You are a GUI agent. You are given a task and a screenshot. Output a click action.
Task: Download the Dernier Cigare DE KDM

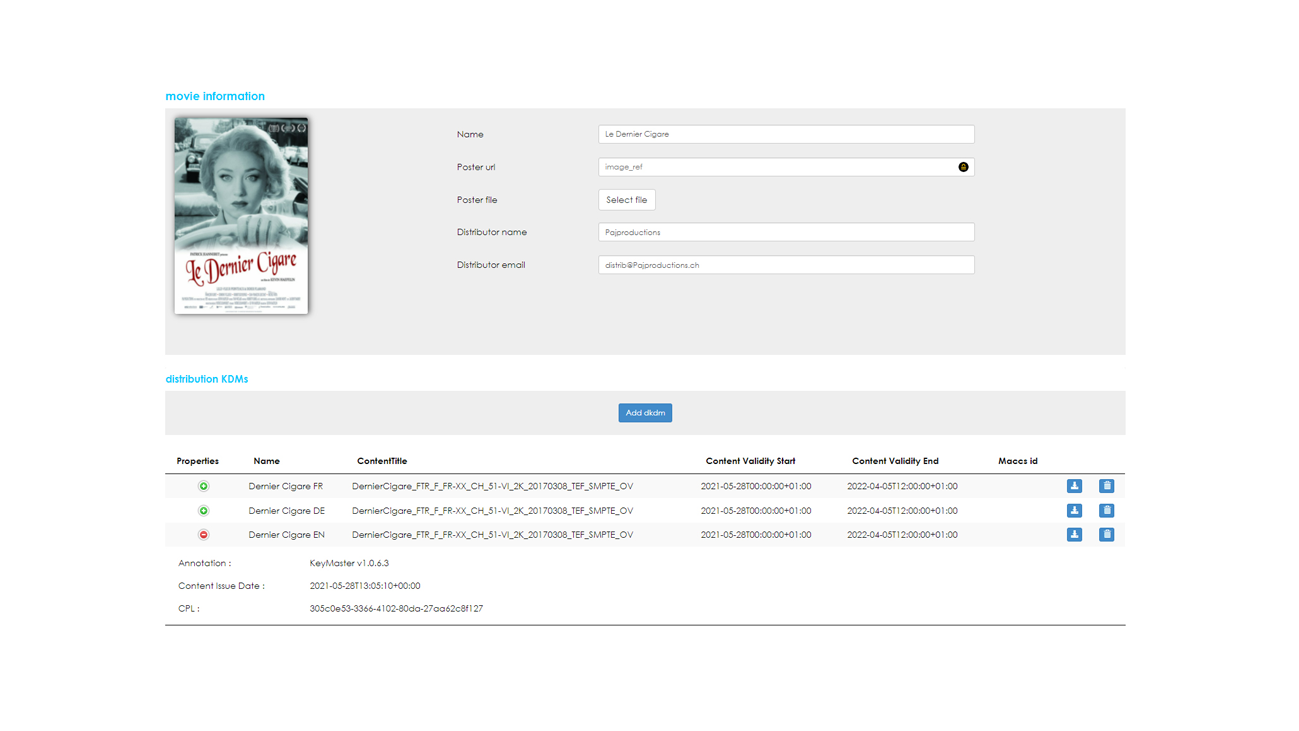(1074, 510)
